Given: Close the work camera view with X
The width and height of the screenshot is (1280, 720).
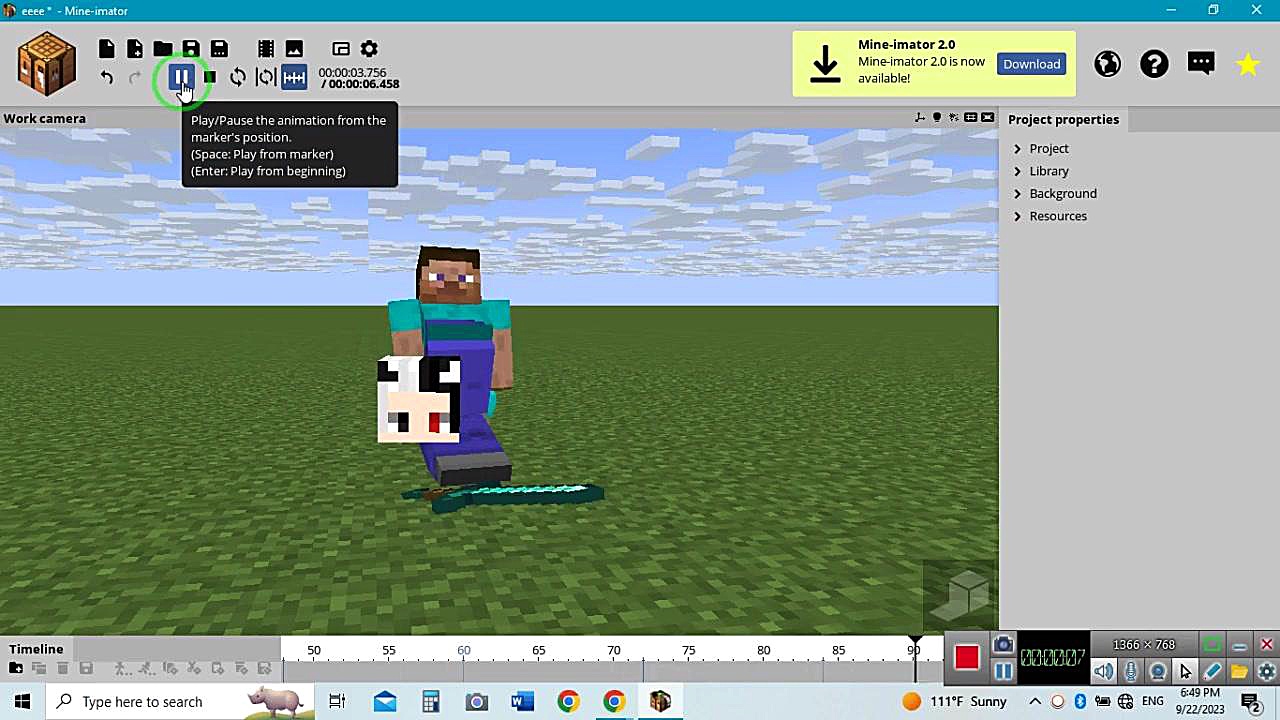Looking at the screenshot, I should click(x=988, y=118).
